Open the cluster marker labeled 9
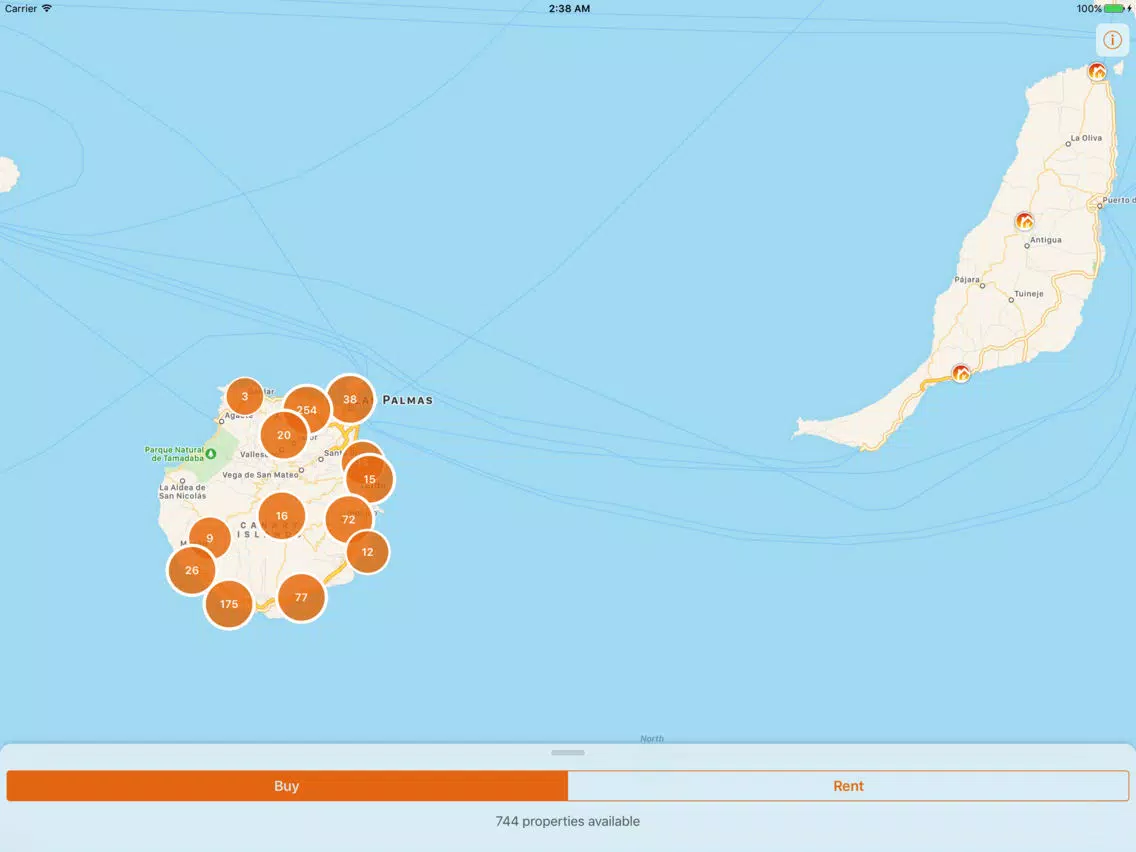Image resolution: width=1136 pixels, height=852 pixels. pyautogui.click(x=209, y=538)
